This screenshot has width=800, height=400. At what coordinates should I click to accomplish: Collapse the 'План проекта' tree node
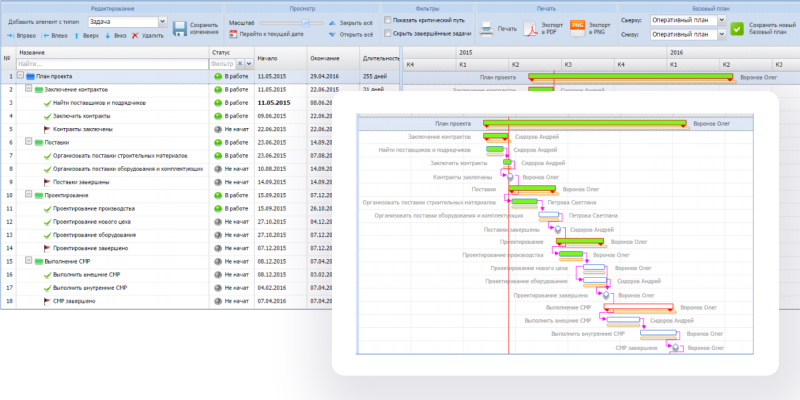pos(20,76)
